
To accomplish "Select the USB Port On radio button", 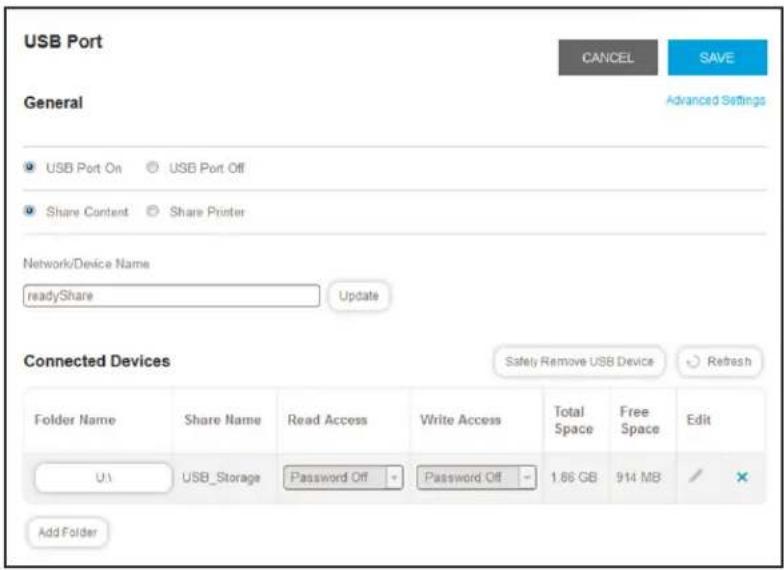I will (30, 168).
